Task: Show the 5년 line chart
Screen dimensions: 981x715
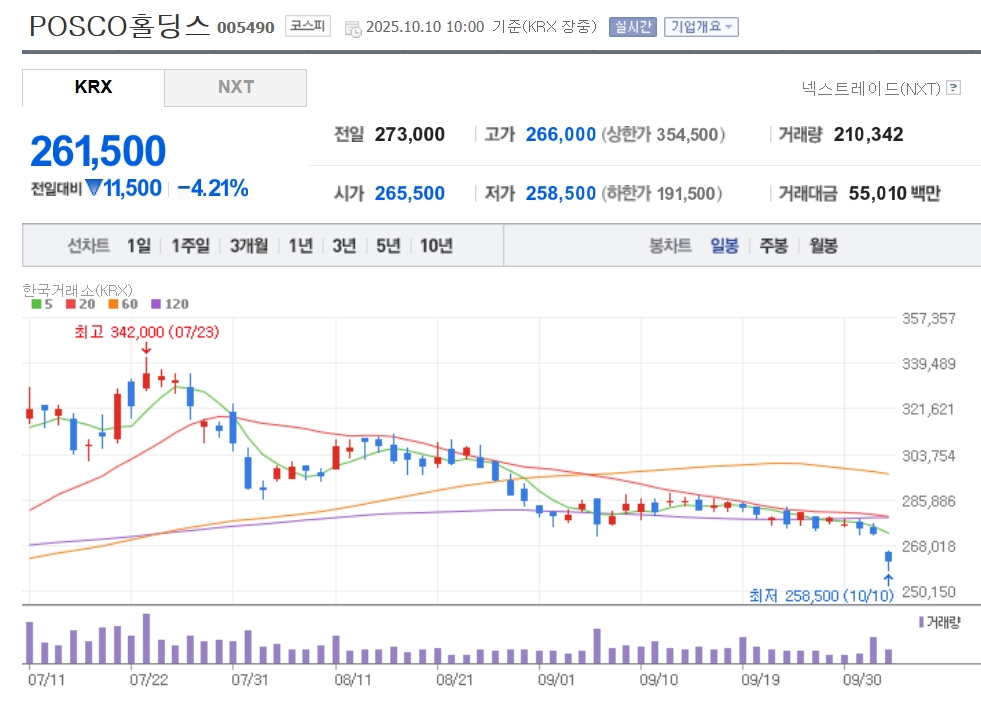Action: (x=388, y=245)
